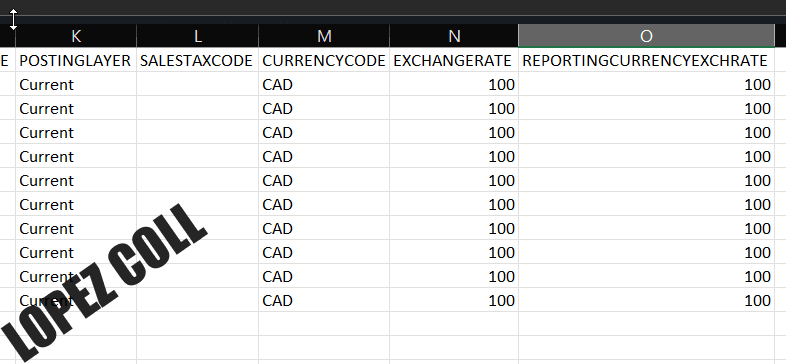Select the last 100 value in EXCHANGERATE column
Screen dimensions: 786x364
click(454, 300)
